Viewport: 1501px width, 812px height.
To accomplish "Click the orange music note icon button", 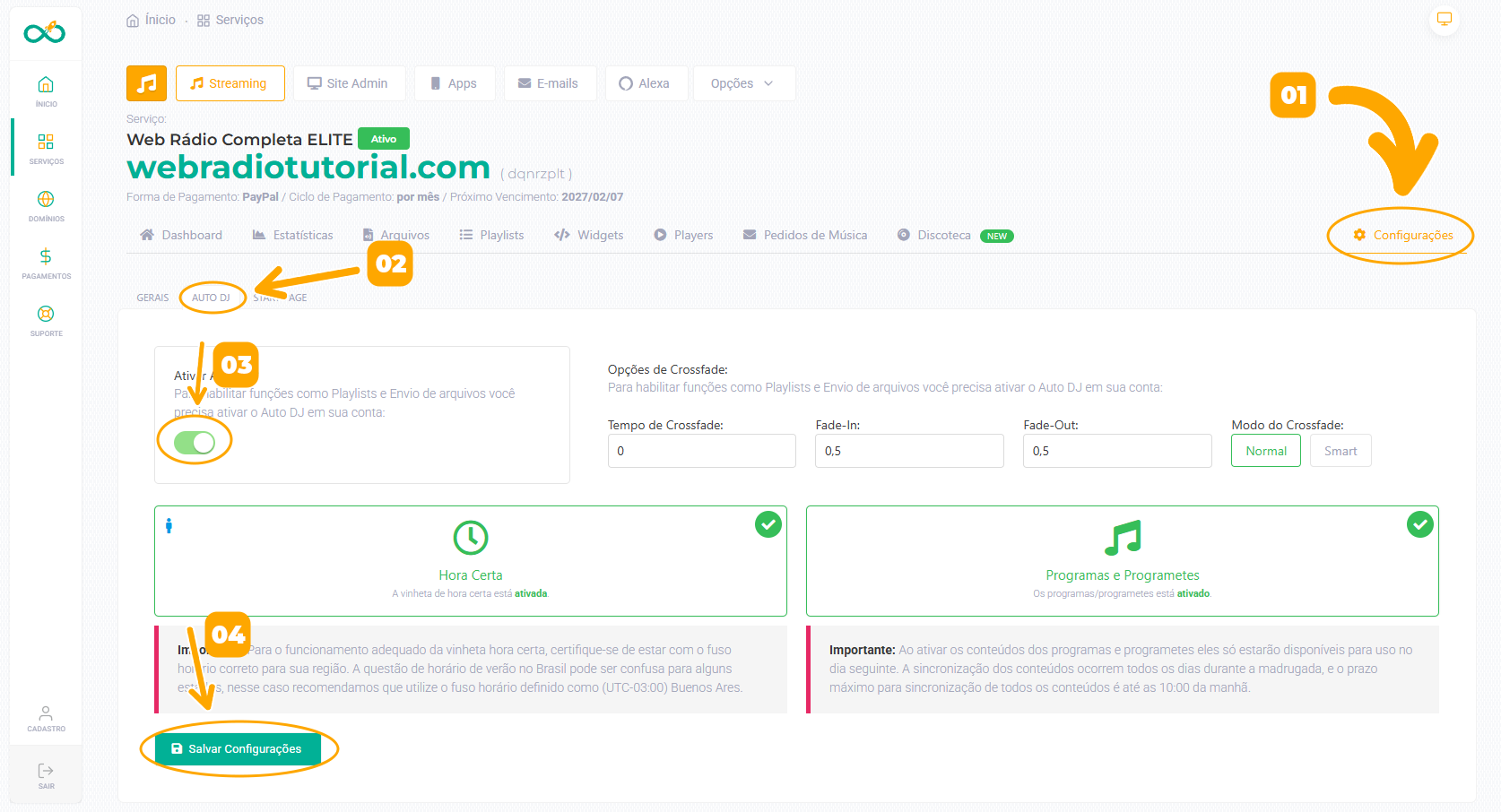I will click(x=146, y=83).
